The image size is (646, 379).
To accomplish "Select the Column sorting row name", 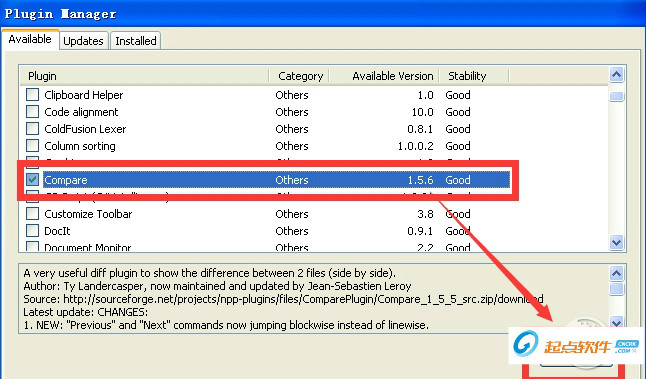I will click(80, 146).
